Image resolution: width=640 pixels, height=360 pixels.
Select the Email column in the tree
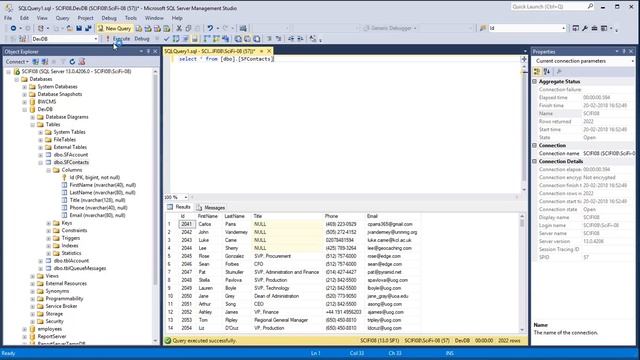coord(97,216)
